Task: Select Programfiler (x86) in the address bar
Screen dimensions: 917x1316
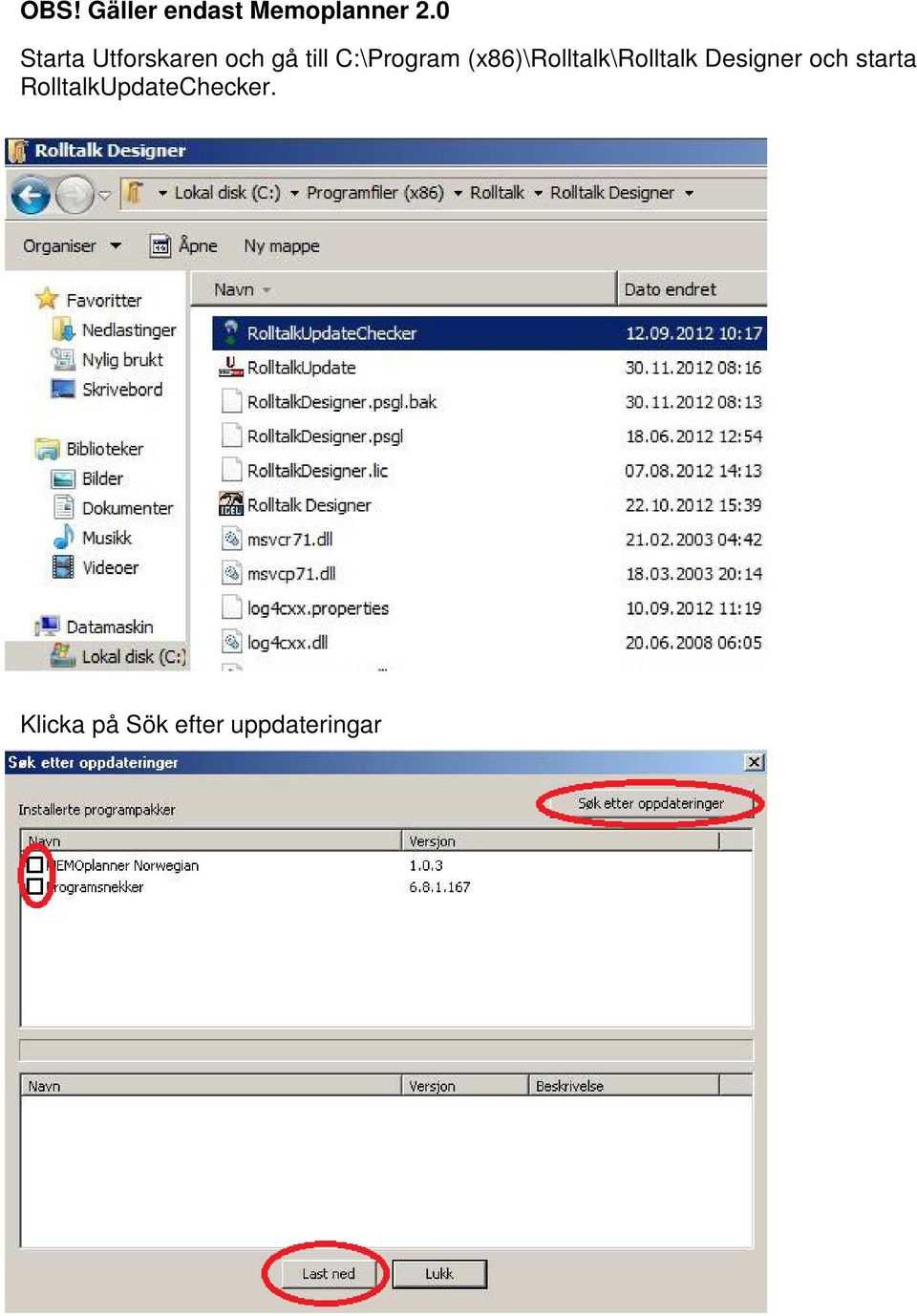Action: tap(374, 193)
